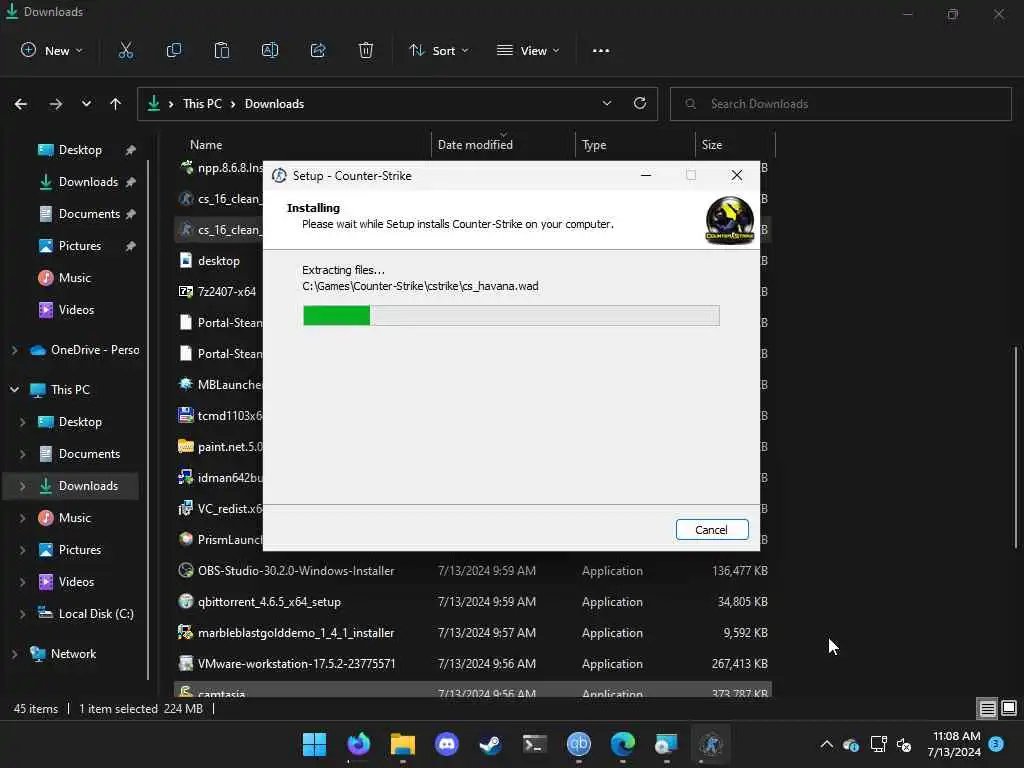The height and width of the screenshot is (768, 1024).
Task: Click the file list vertical scrollbar
Action: (x=1016, y=447)
